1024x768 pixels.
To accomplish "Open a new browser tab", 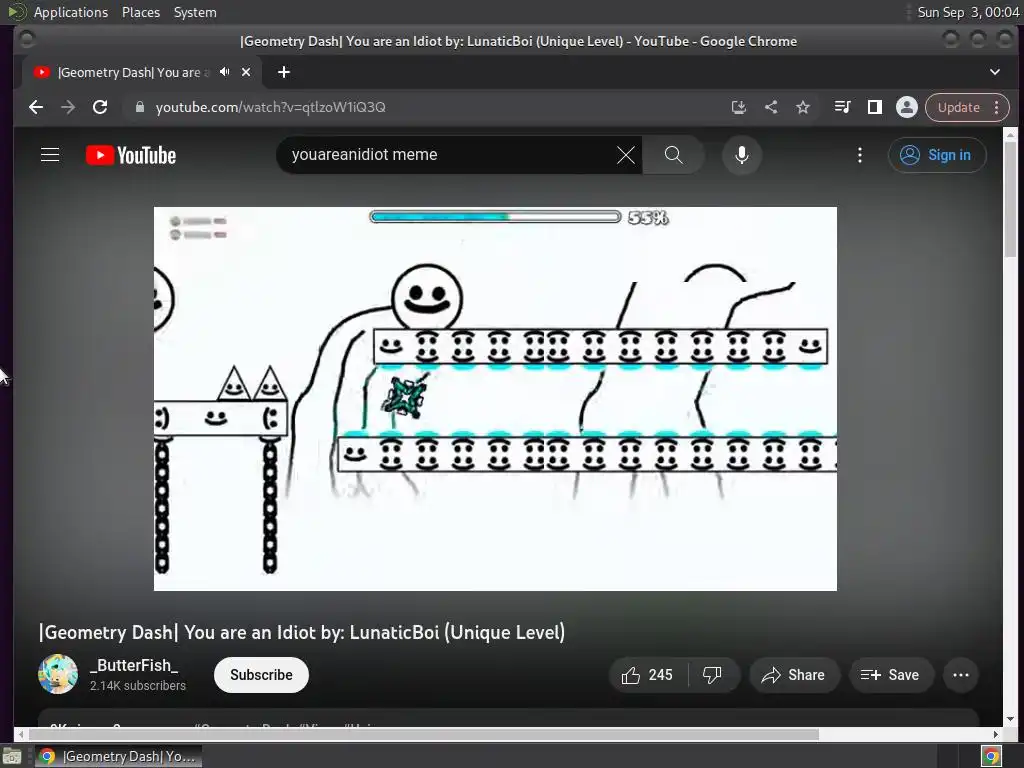I will click(283, 72).
